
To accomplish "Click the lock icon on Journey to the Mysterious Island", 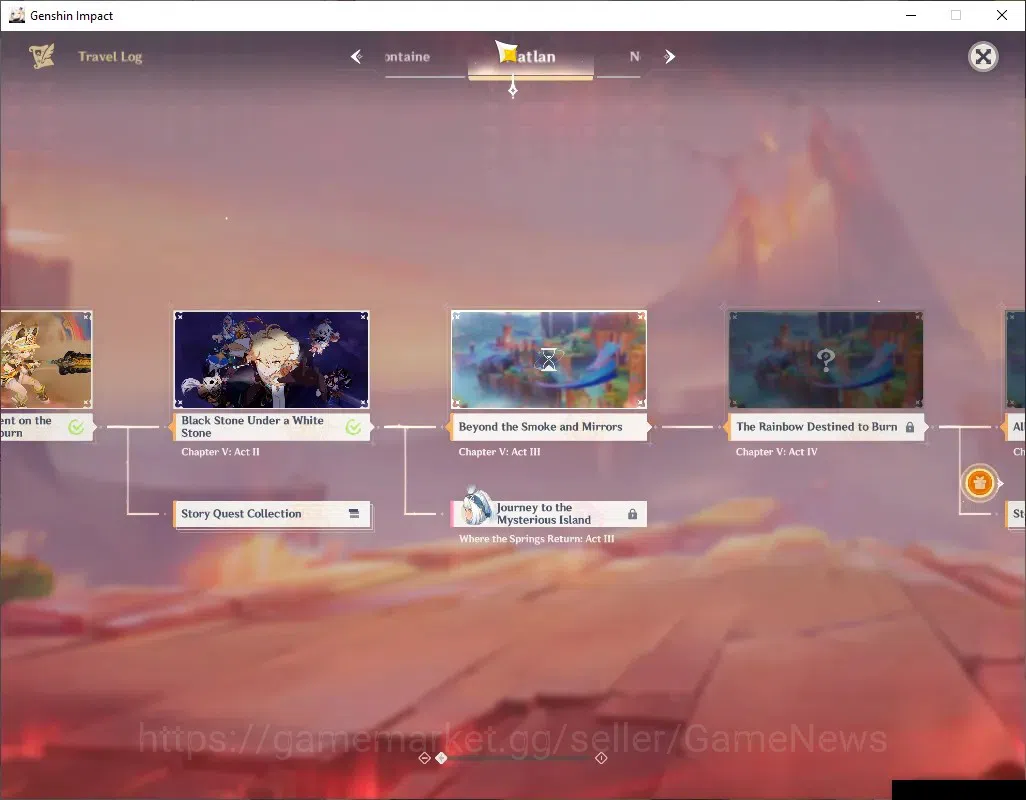I will (x=632, y=514).
